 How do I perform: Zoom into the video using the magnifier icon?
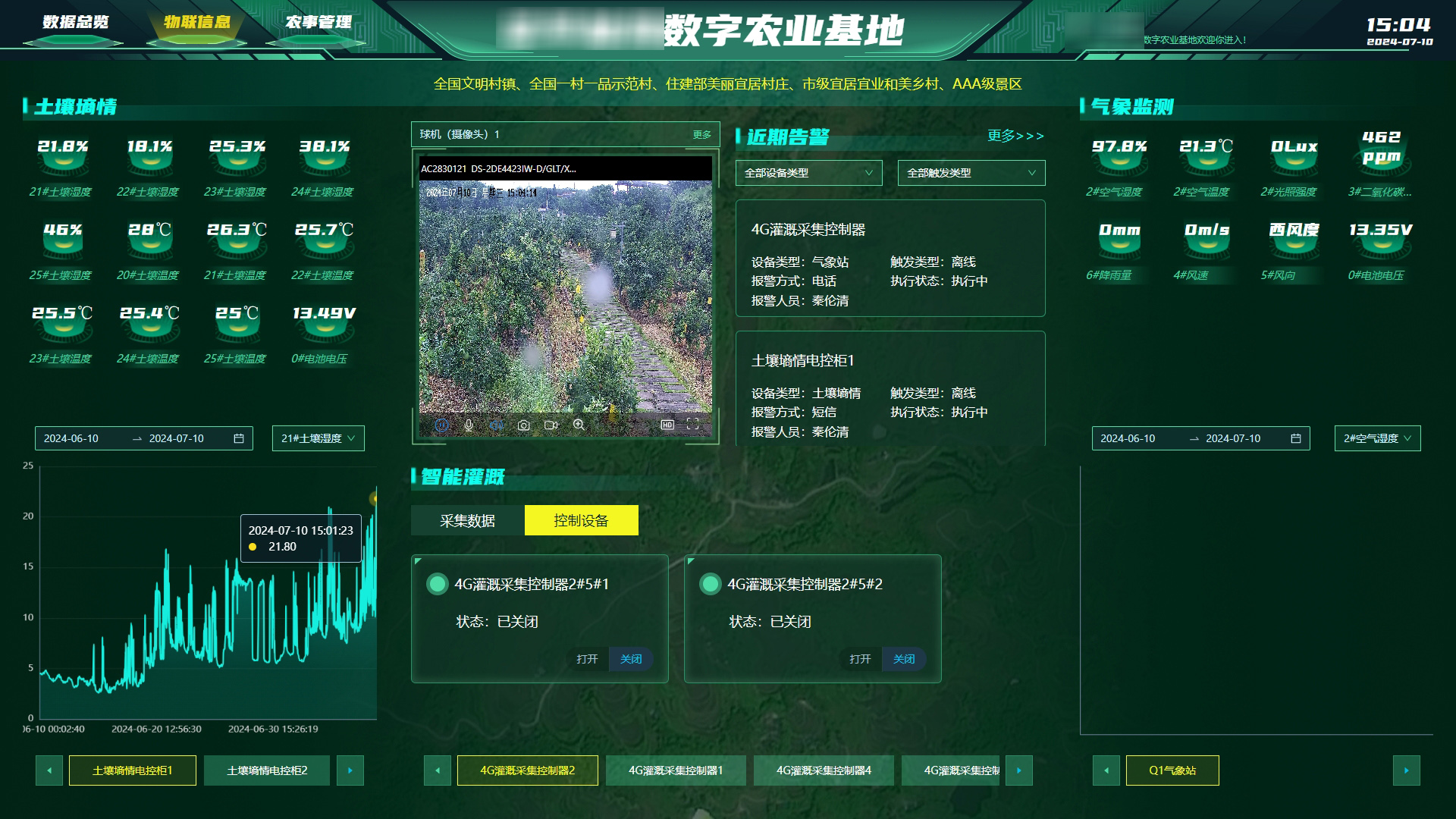579,425
